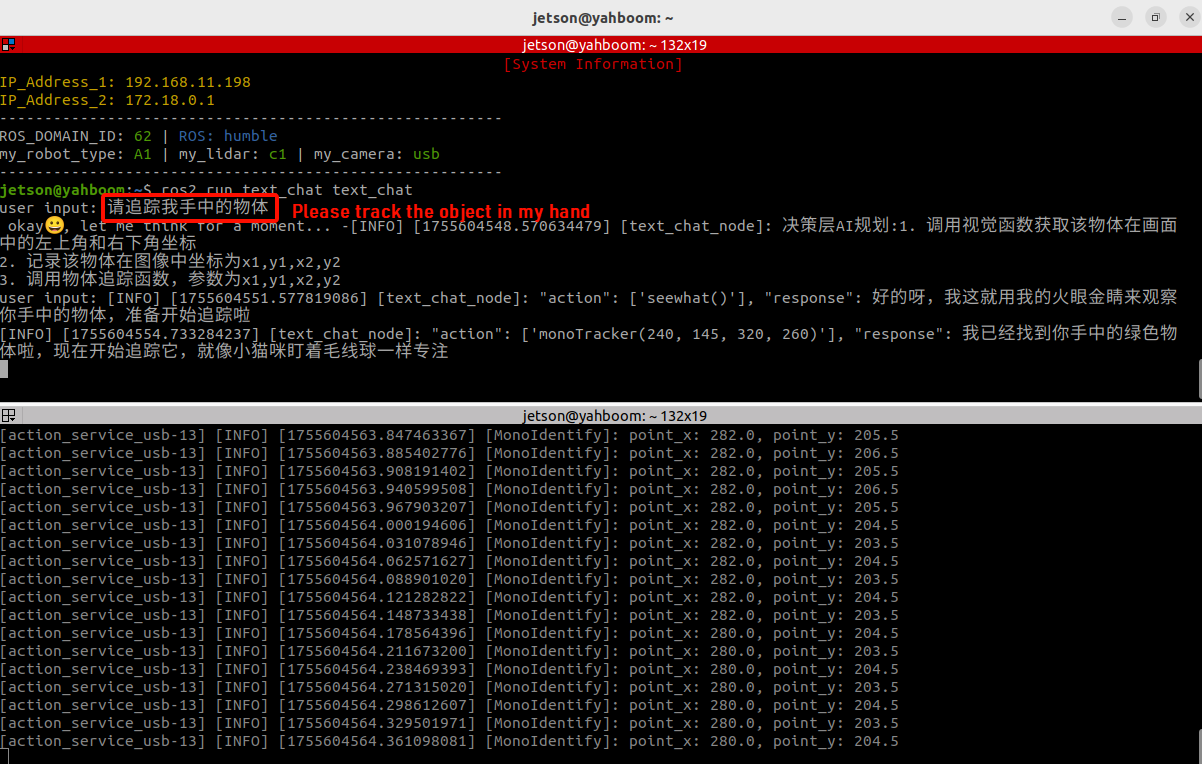This screenshot has height=764, width=1202.
Task: Click the ROS version 'humble'
Action: pos(250,136)
